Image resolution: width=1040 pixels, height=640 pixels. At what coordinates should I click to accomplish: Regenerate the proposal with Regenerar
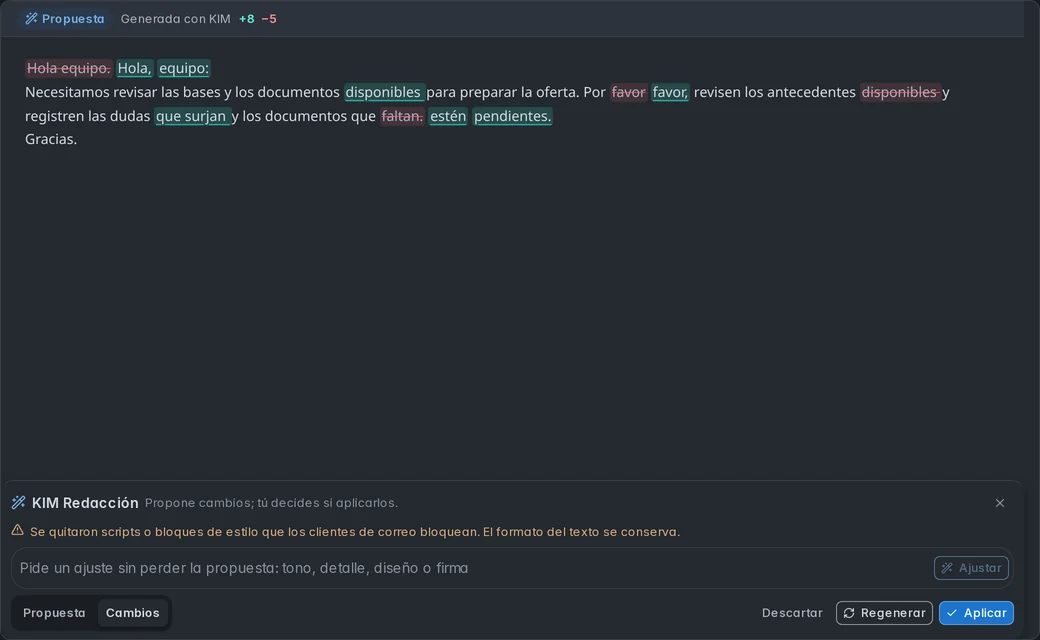pos(884,613)
